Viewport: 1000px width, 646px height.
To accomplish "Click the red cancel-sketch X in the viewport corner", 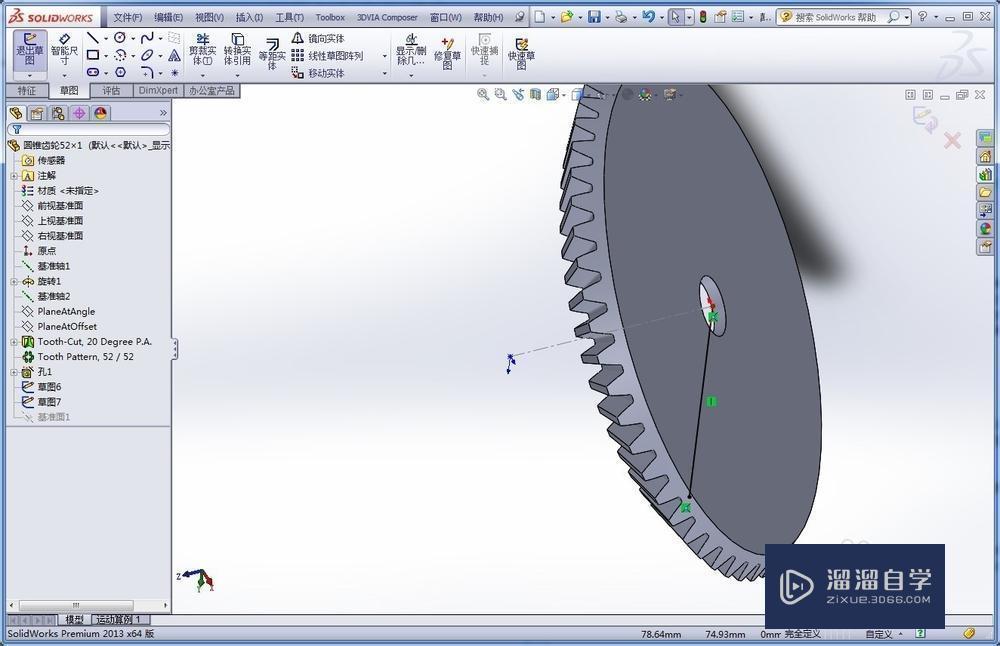I will click(x=952, y=141).
